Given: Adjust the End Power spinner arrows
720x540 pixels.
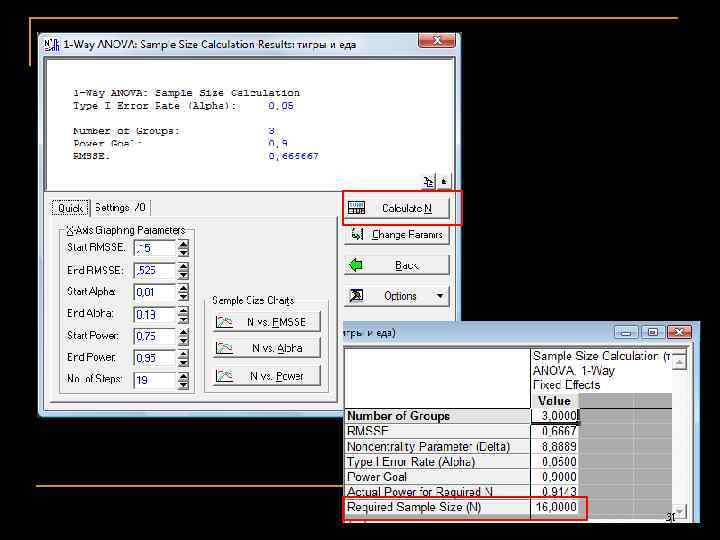Looking at the screenshot, I should pyautogui.click(x=183, y=358).
